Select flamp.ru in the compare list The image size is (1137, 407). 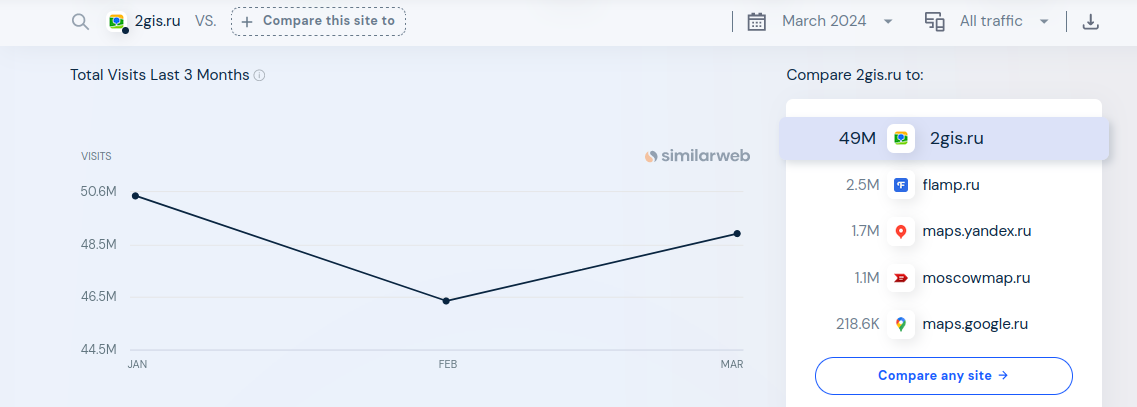pos(944,186)
